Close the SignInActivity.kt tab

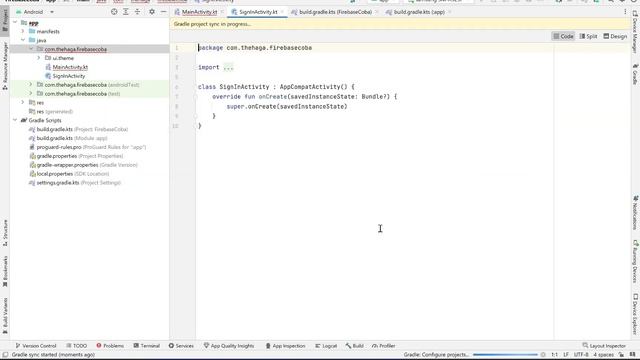tap(282, 12)
